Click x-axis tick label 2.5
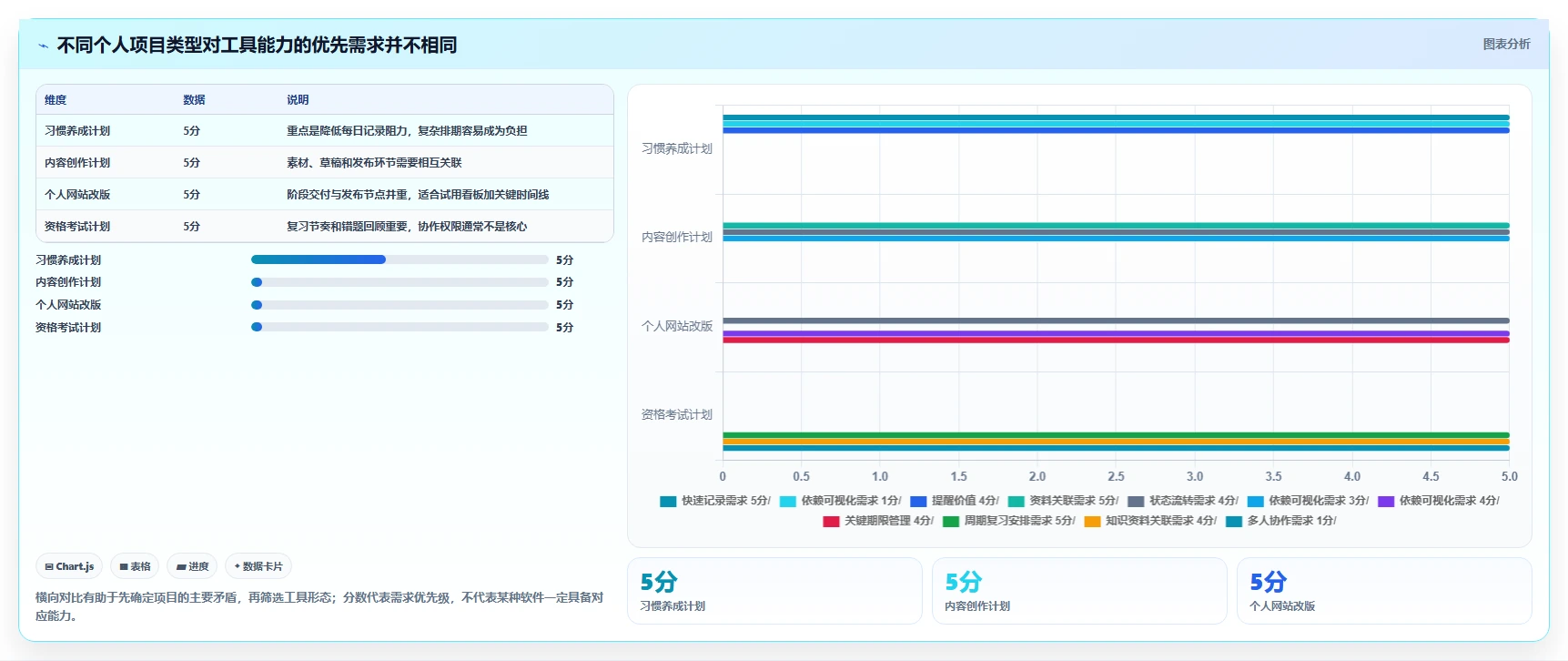Screen dimensions: 1568x661 click(1116, 476)
